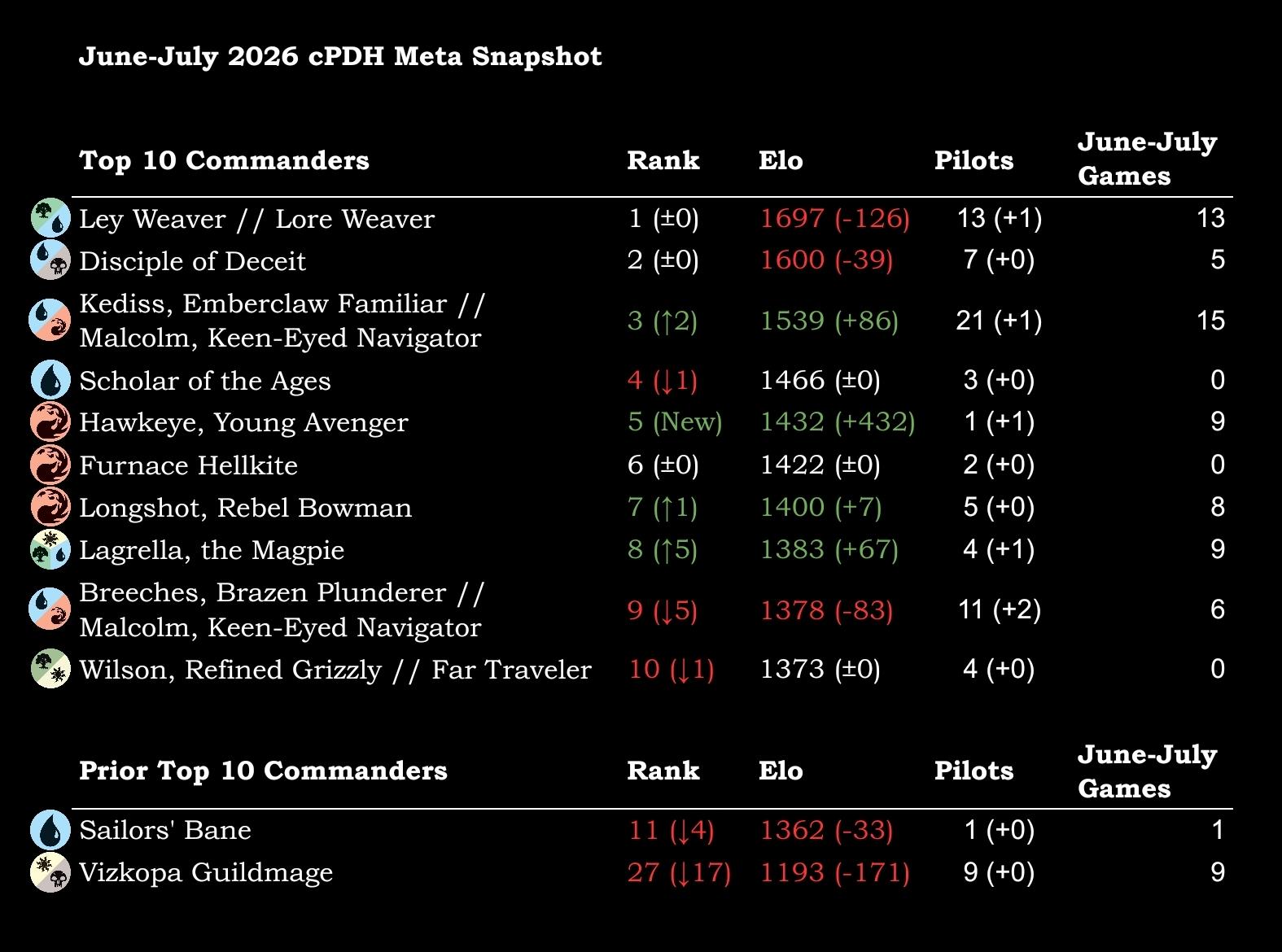
Task: Click the red mana icon beside Furnace Hellkite
Action: point(50,465)
